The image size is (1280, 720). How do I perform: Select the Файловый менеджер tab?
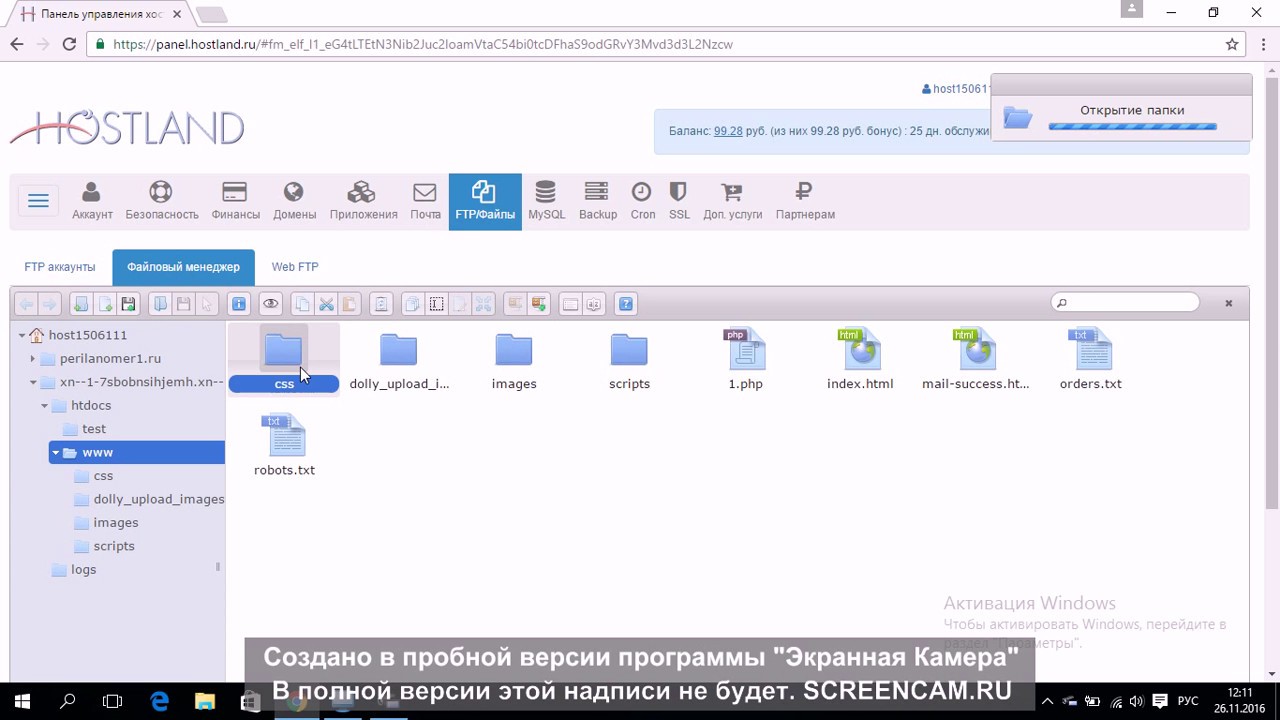pos(183,267)
